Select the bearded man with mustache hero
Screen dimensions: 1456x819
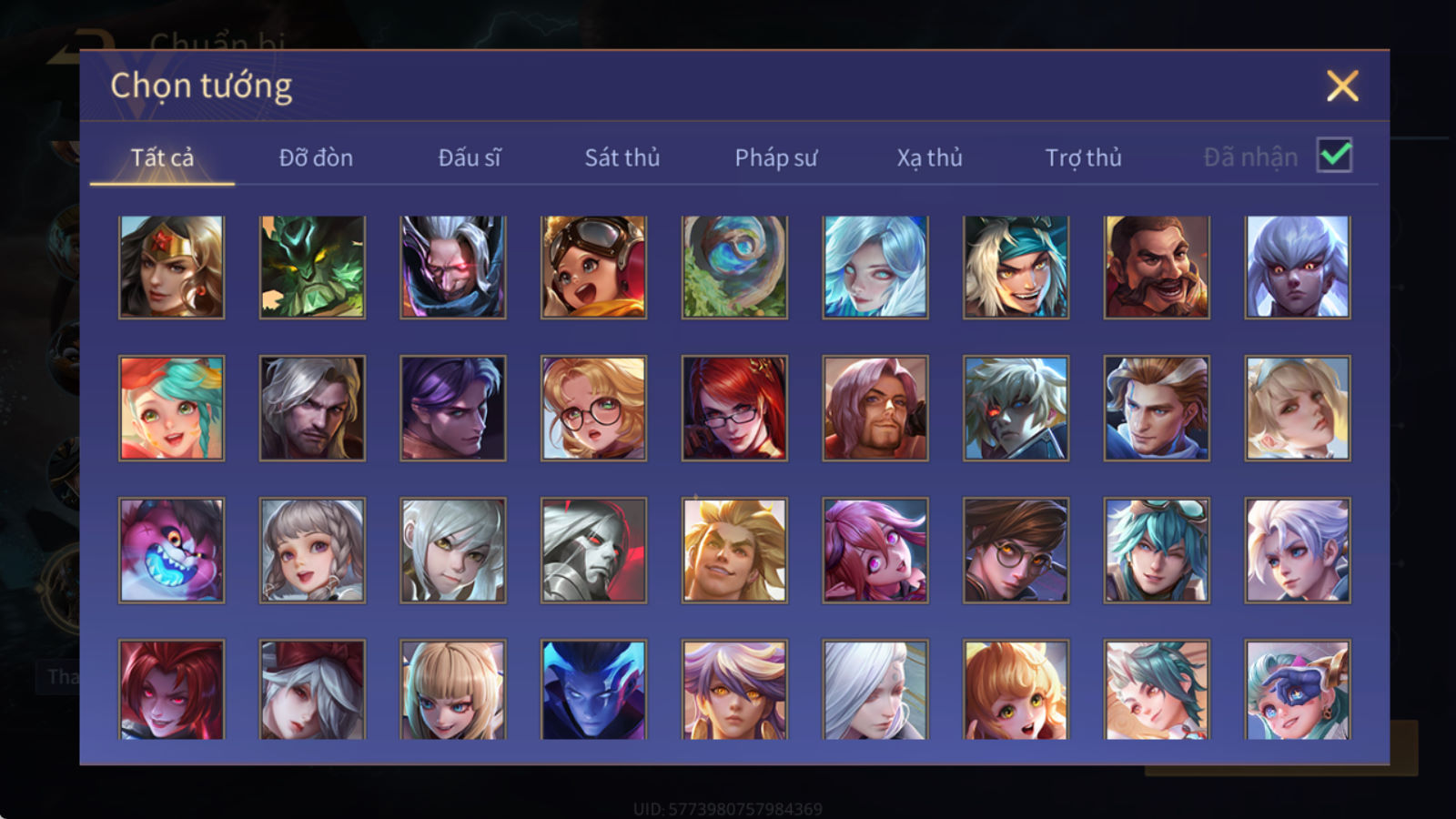pos(1157,267)
